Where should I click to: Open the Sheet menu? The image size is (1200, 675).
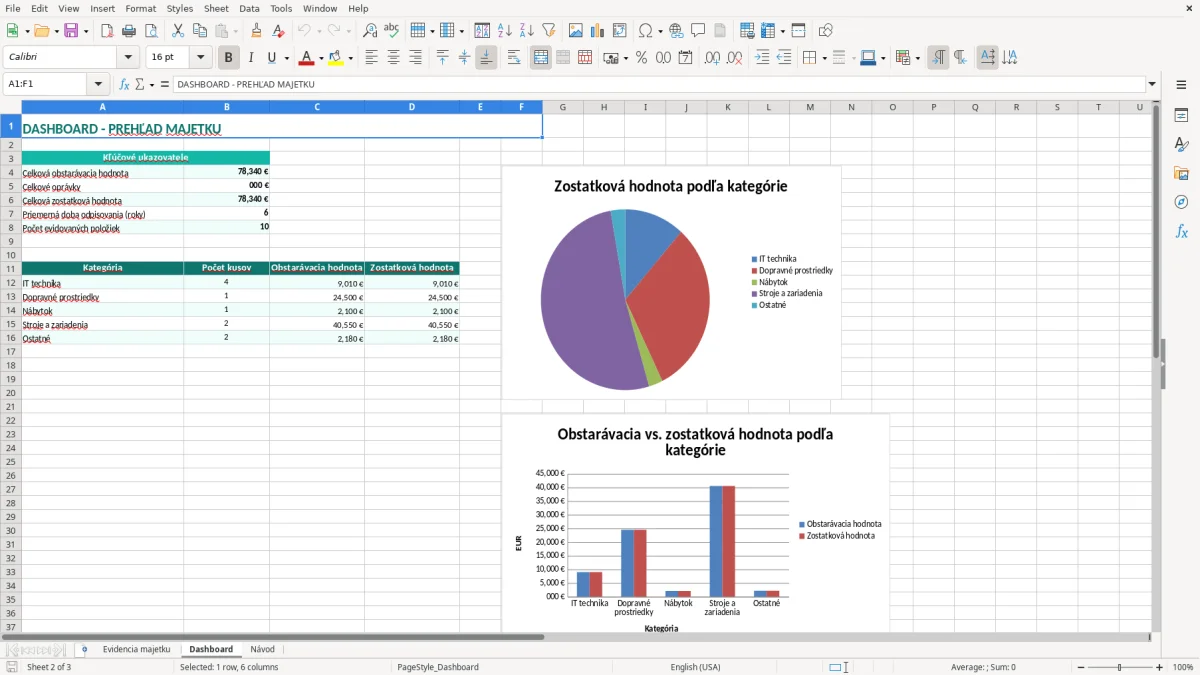pyautogui.click(x=216, y=8)
